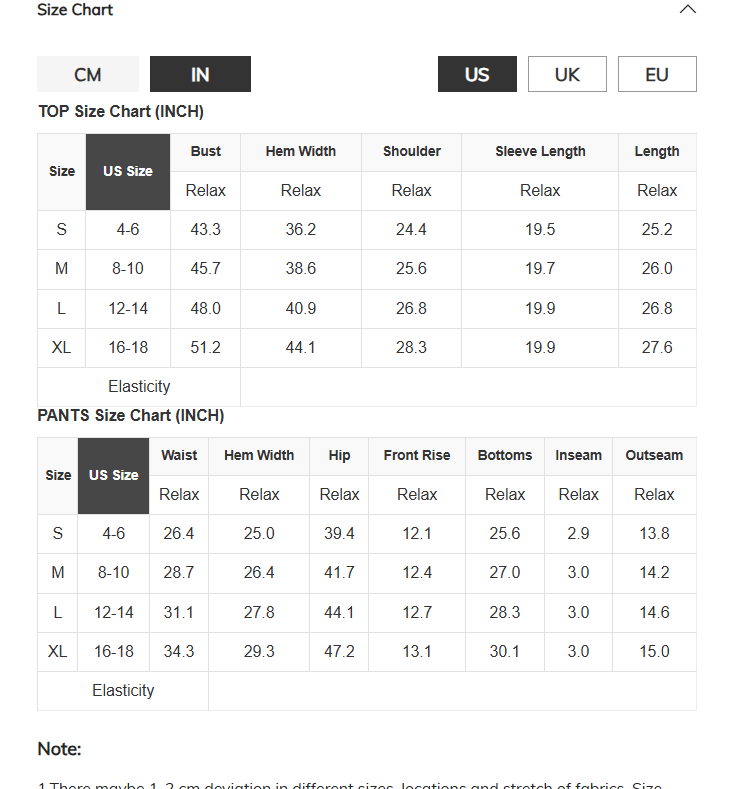The image size is (731, 789).
Task: Click the Inseam column header
Action: click(x=578, y=455)
